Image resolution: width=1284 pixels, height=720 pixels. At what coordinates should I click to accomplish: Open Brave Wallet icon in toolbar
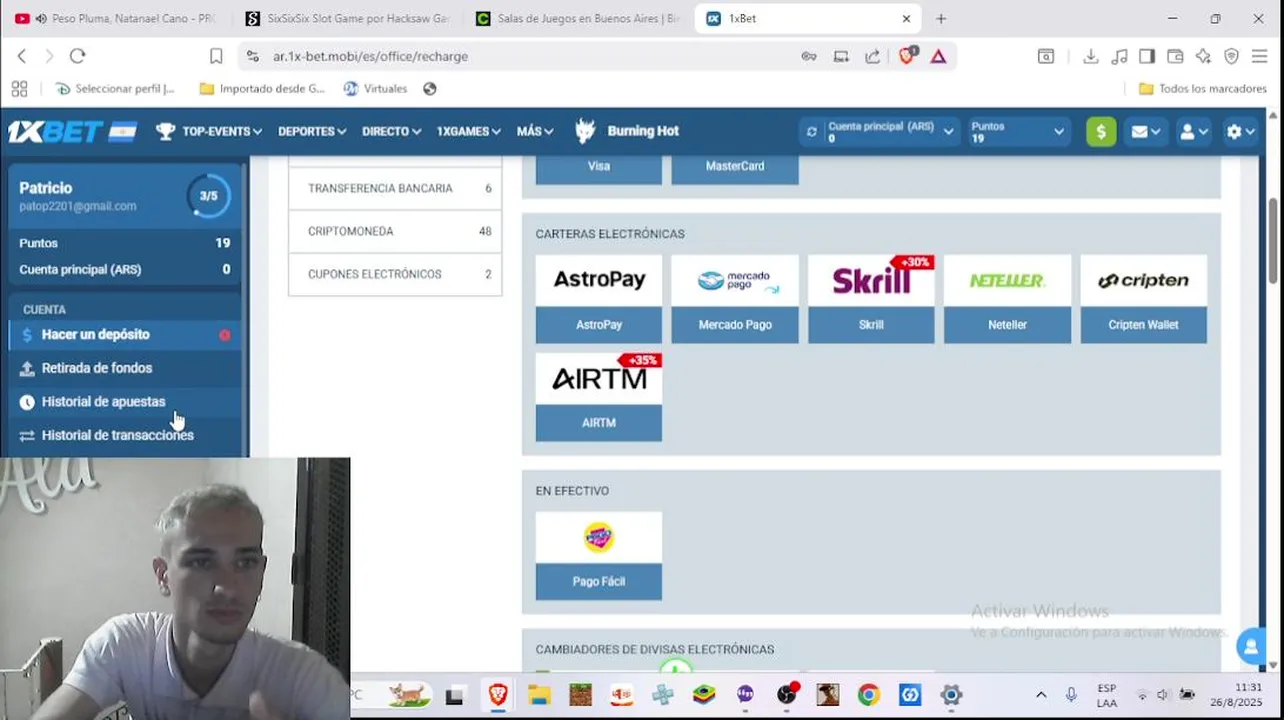click(x=1175, y=56)
